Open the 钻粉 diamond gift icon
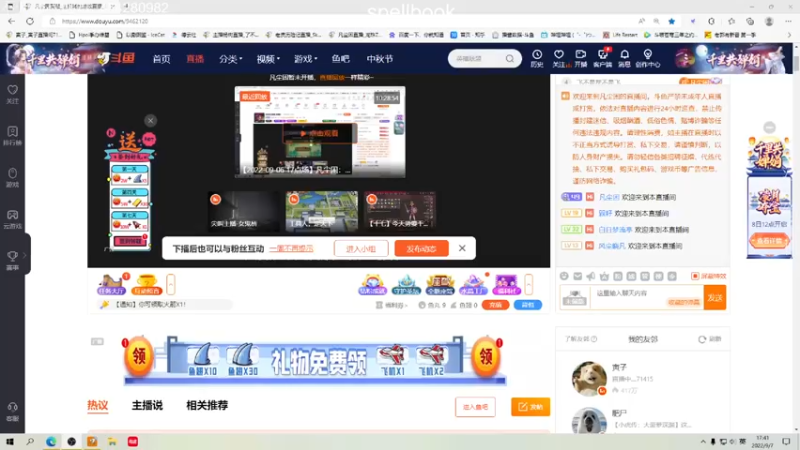 click(x=372, y=284)
